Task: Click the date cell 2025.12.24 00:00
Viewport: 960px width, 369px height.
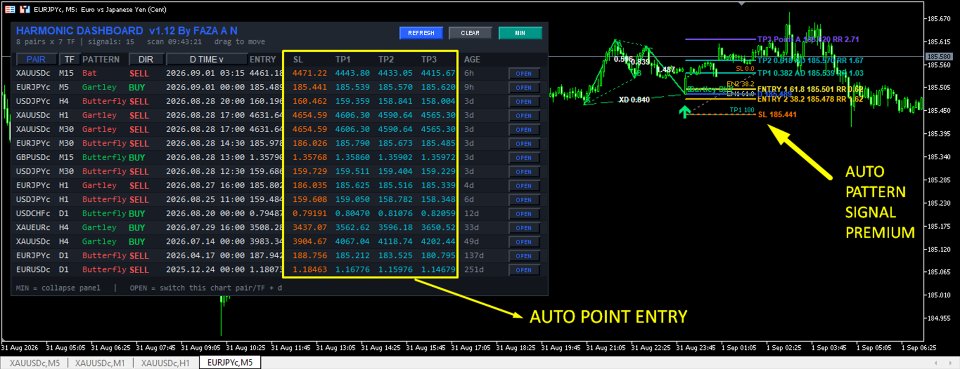Action: (204, 270)
